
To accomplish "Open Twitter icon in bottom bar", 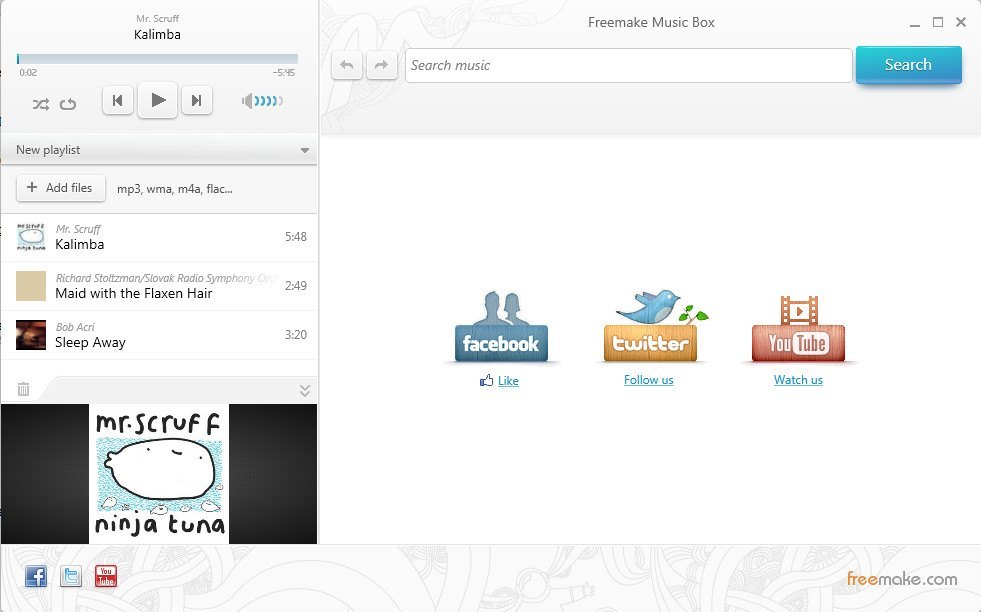I will coord(71,576).
